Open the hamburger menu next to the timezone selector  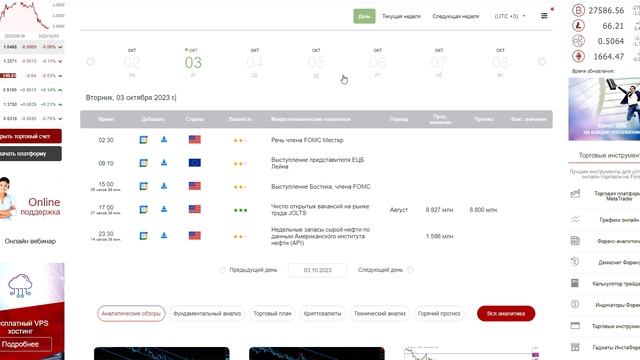(544, 16)
